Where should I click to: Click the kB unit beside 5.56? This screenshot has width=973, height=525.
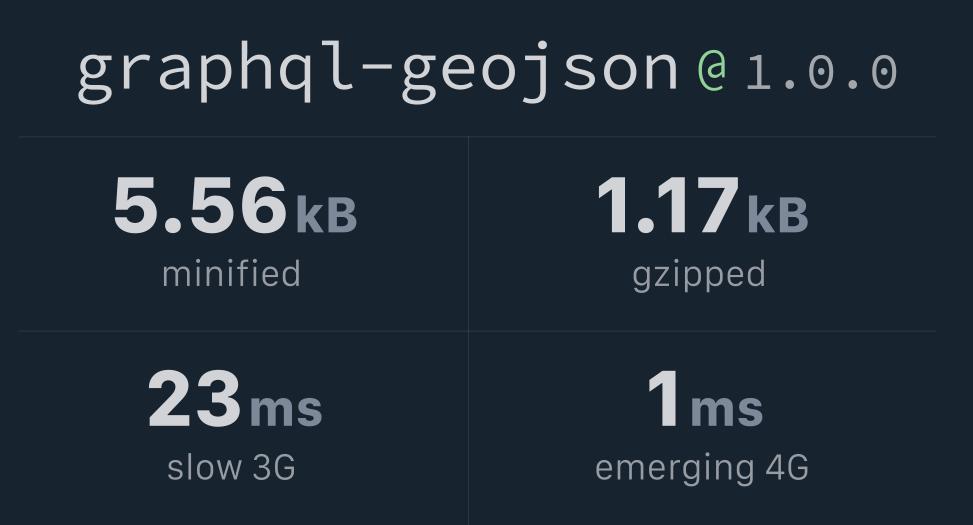[326, 215]
